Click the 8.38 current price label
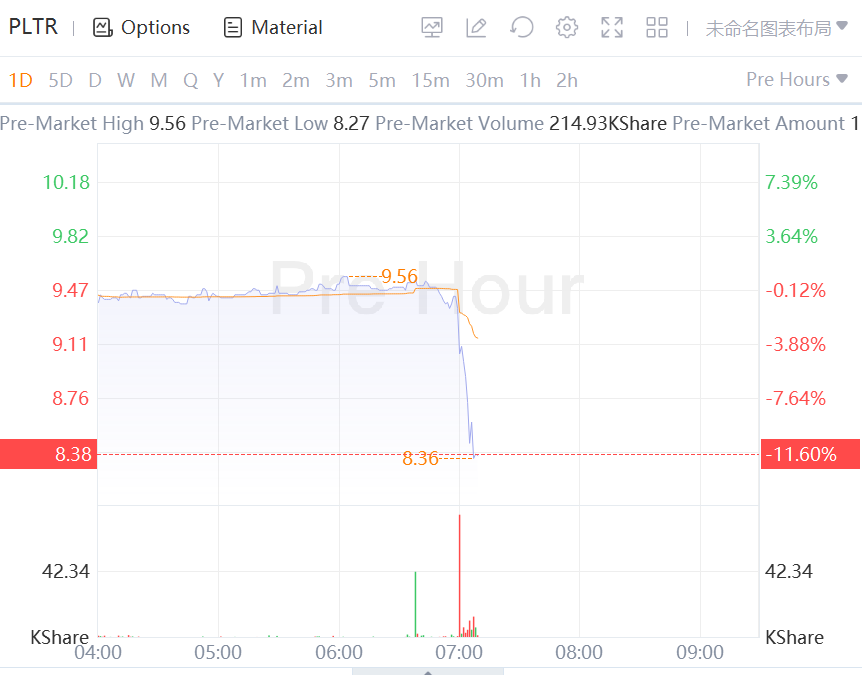The height and width of the screenshot is (675, 862). 48,454
